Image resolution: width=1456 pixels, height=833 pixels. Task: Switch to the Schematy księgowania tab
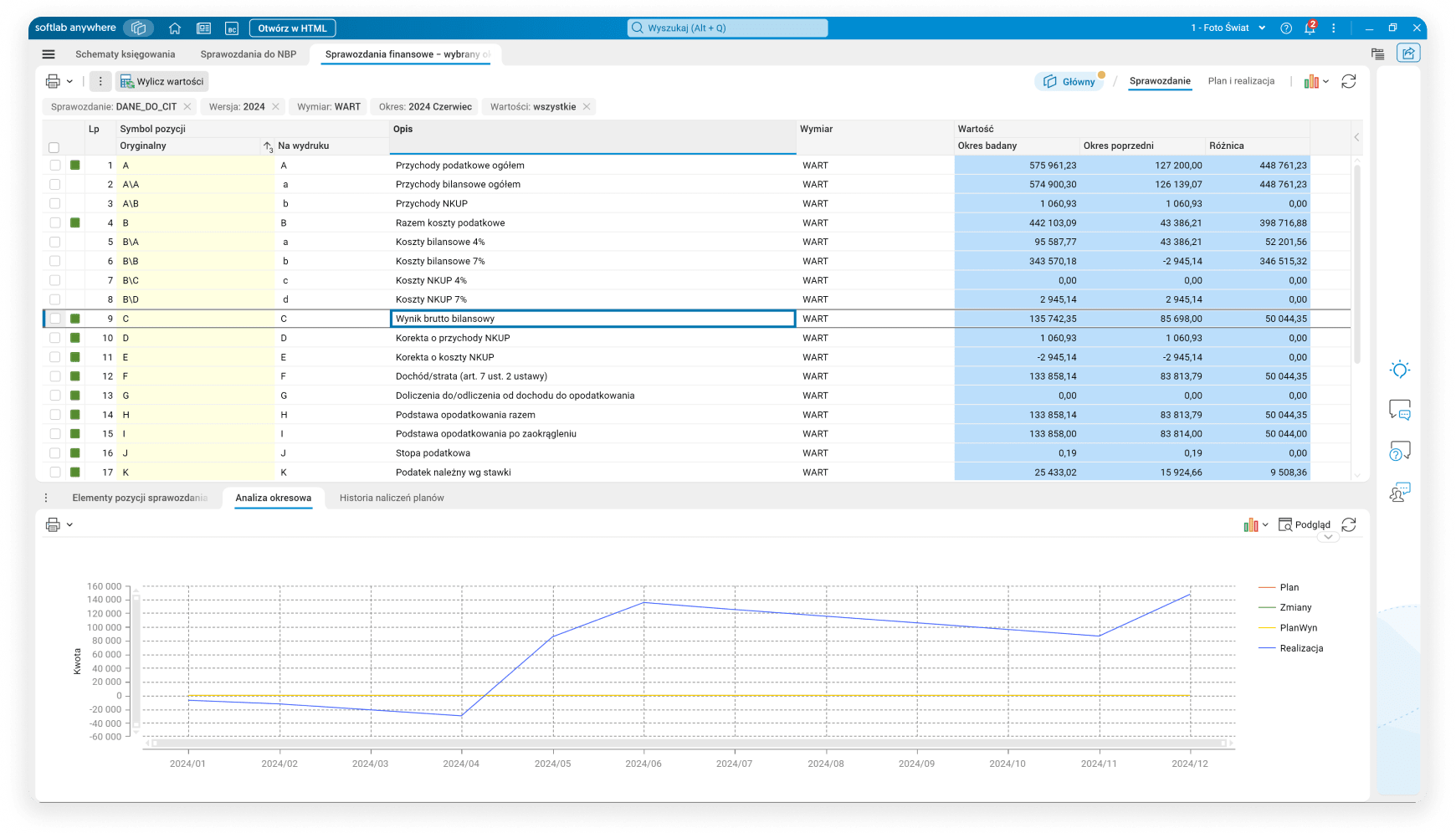click(x=126, y=54)
